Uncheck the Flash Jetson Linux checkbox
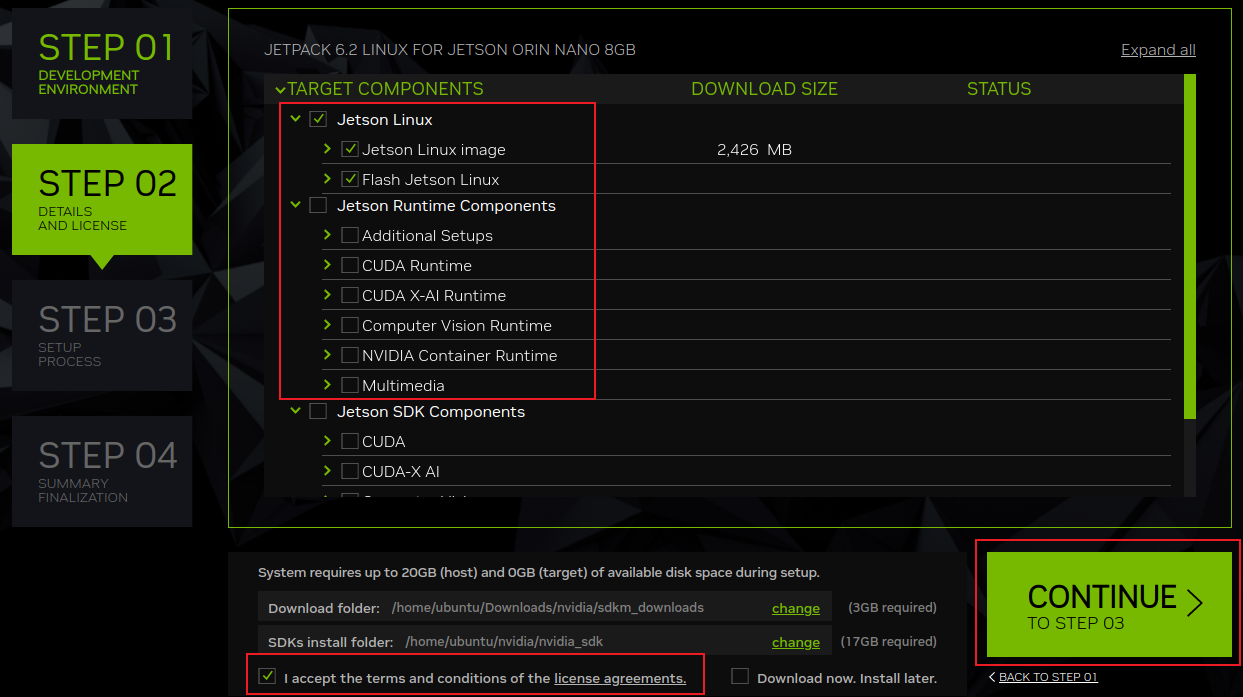The image size is (1243, 697). click(x=350, y=179)
